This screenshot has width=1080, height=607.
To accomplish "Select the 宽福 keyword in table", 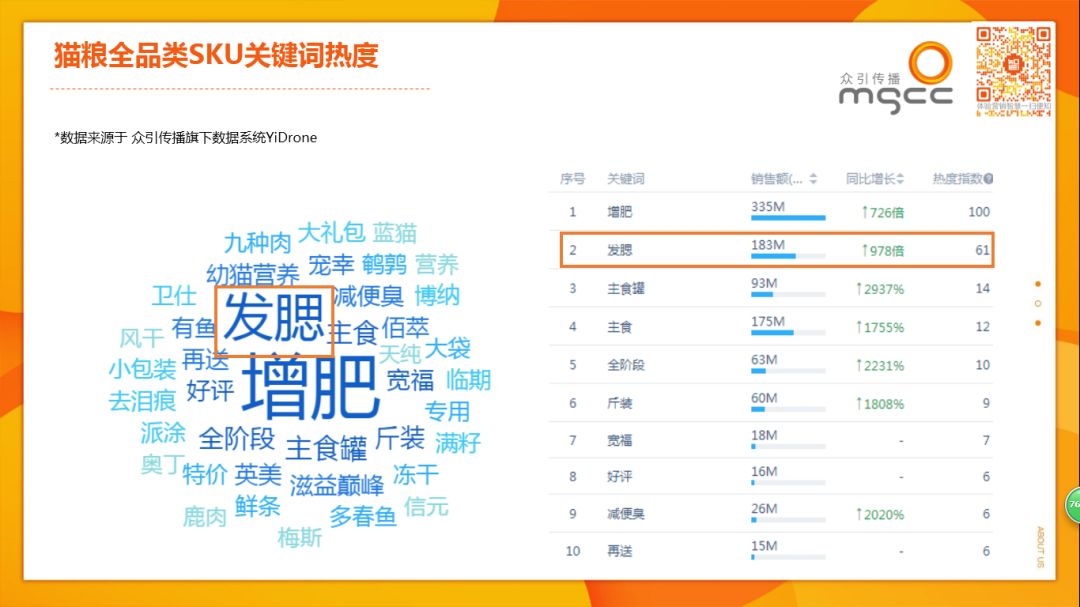I will [619, 440].
